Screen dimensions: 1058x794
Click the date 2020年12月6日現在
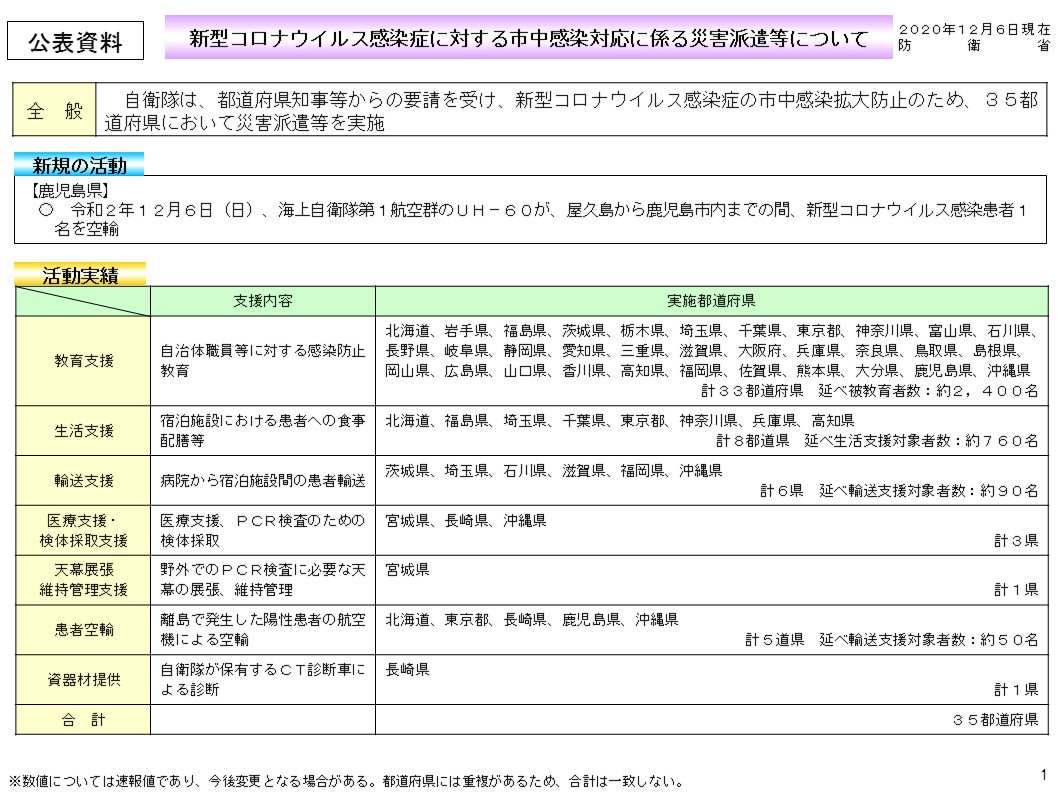point(974,29)
